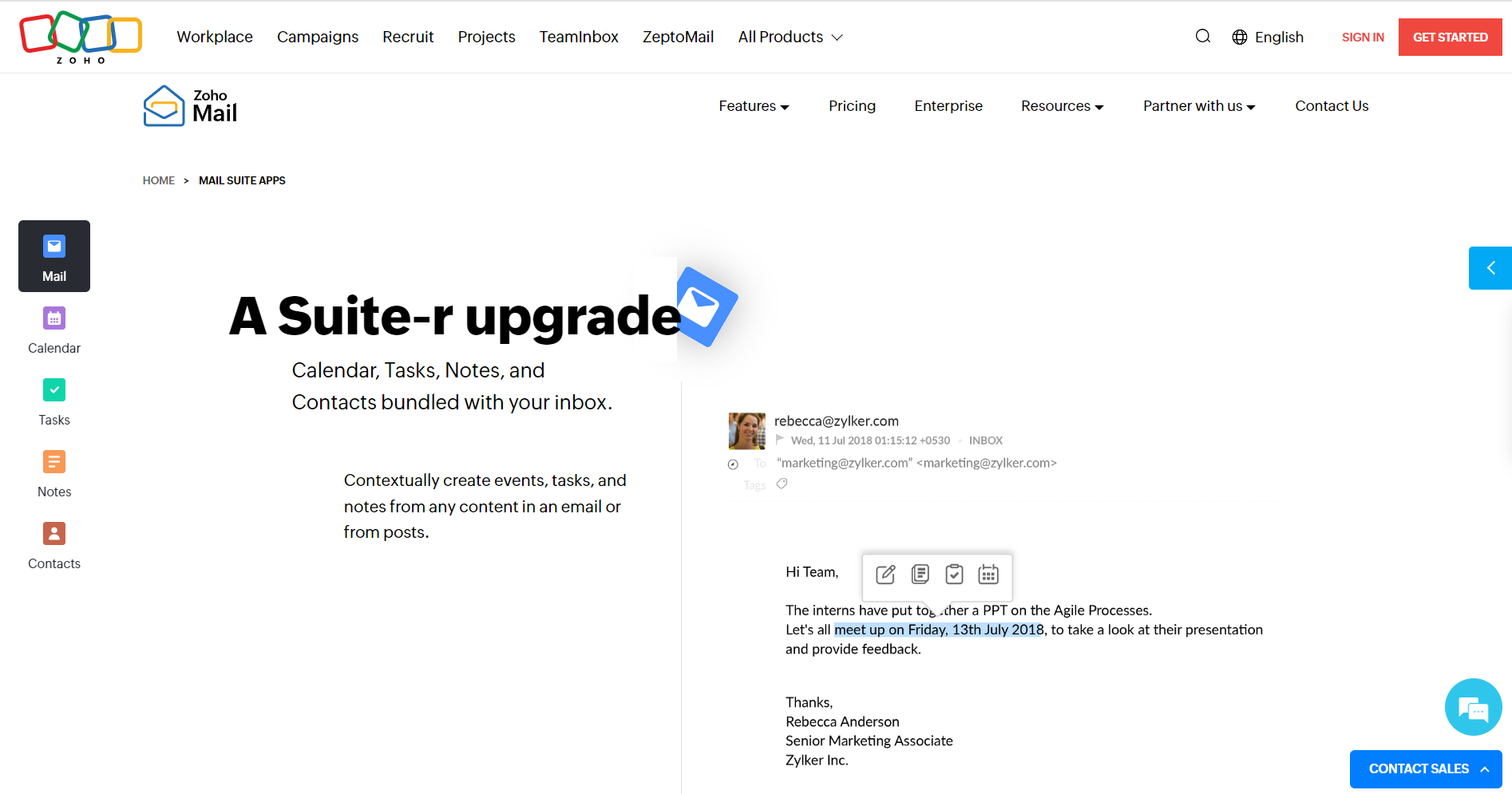1512x794 pixels.
Task: Click the flag icon beside email date
Action: (780, 440)
